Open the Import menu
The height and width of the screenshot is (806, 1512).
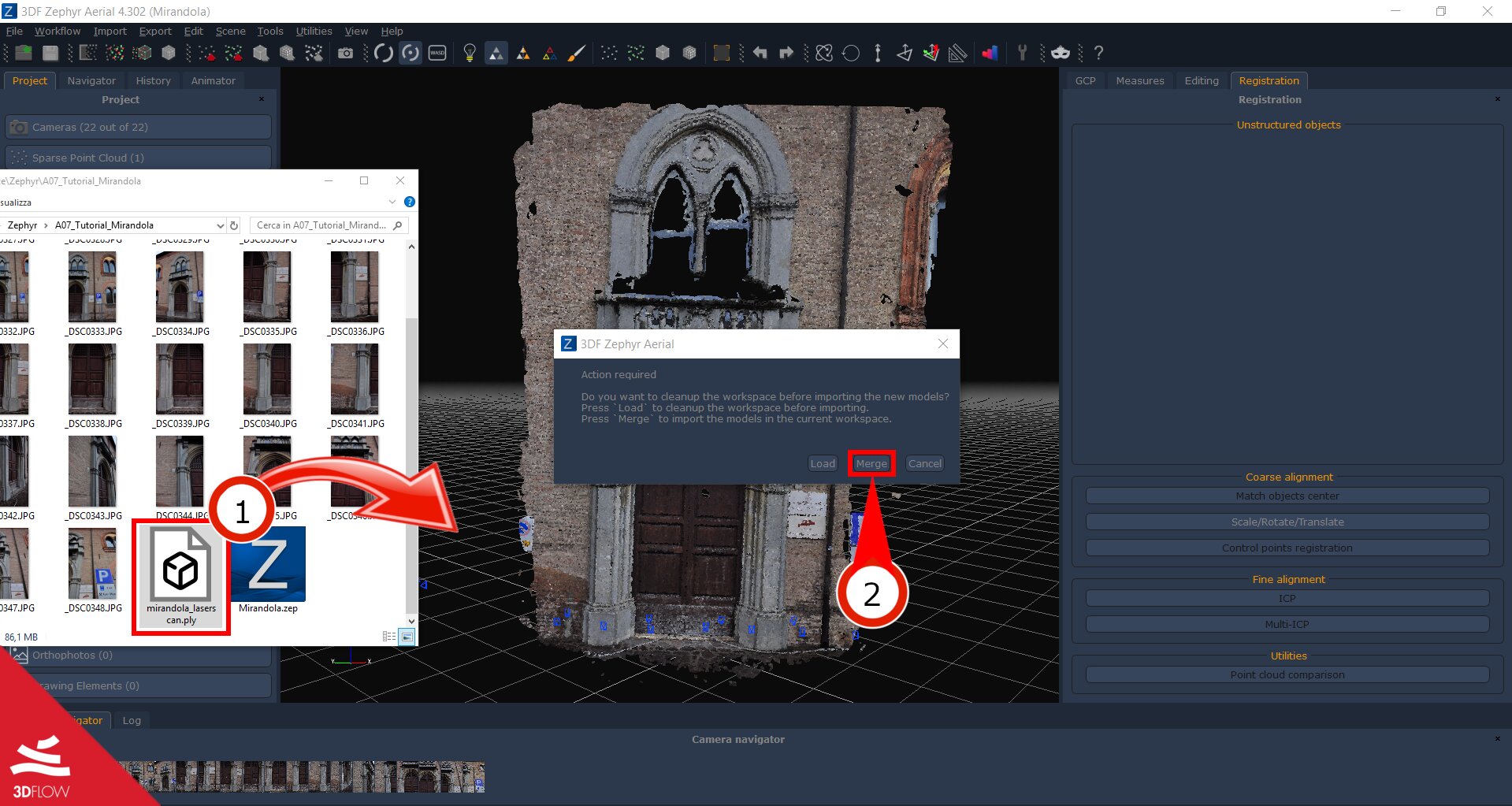110,31
